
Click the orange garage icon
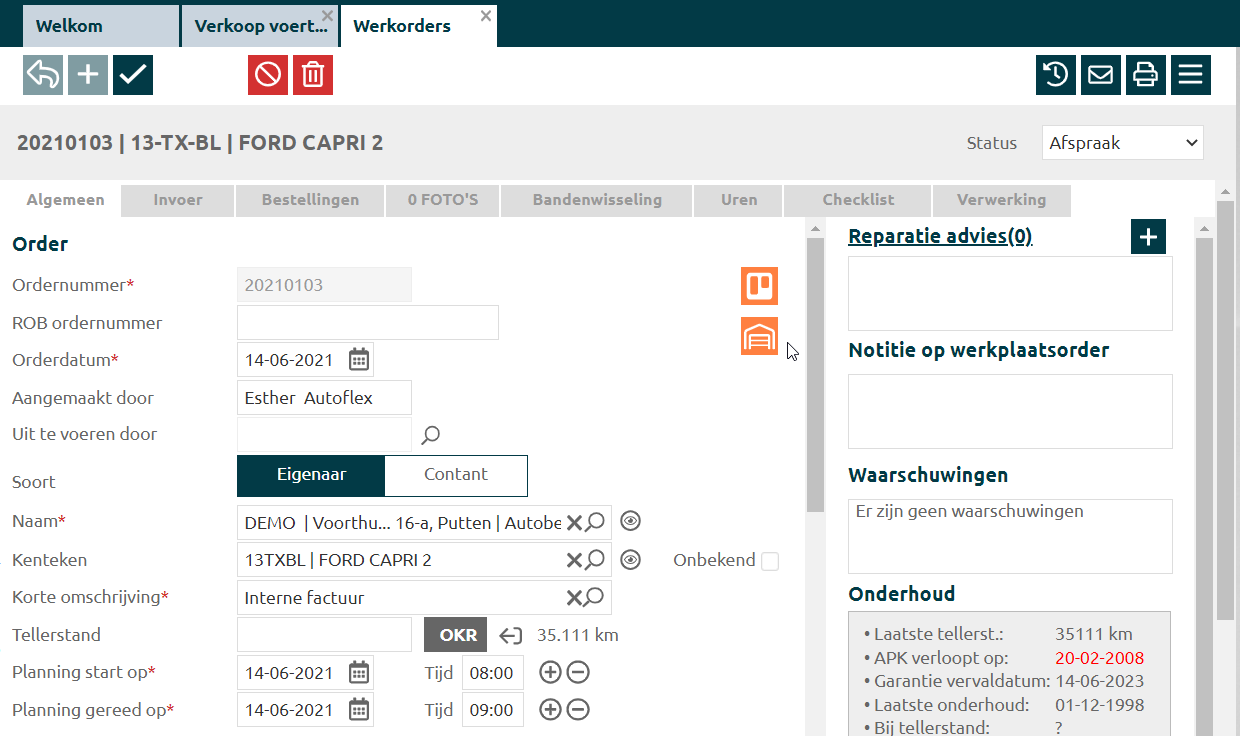(759, 336)
